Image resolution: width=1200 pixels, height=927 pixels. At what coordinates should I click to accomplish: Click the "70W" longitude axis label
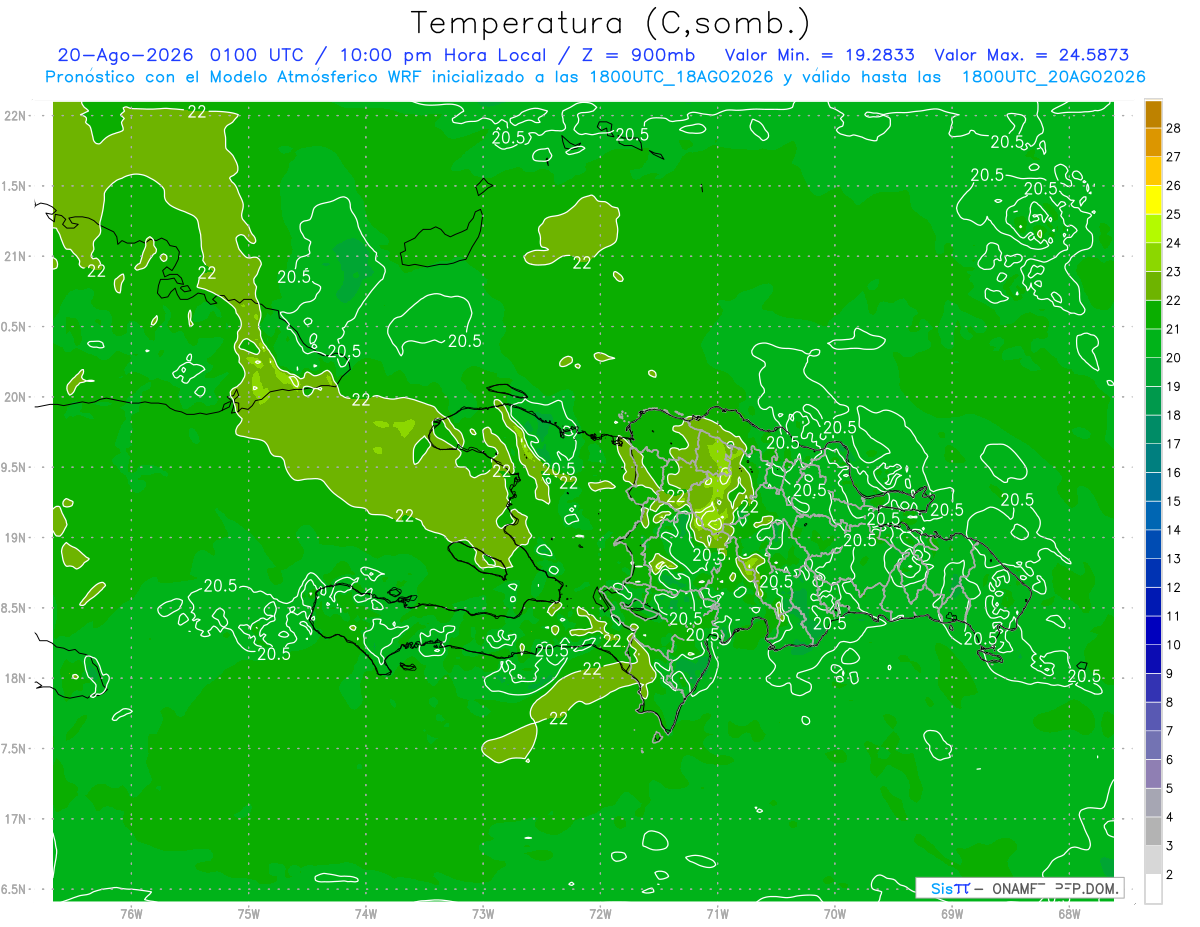click(835, 913)
